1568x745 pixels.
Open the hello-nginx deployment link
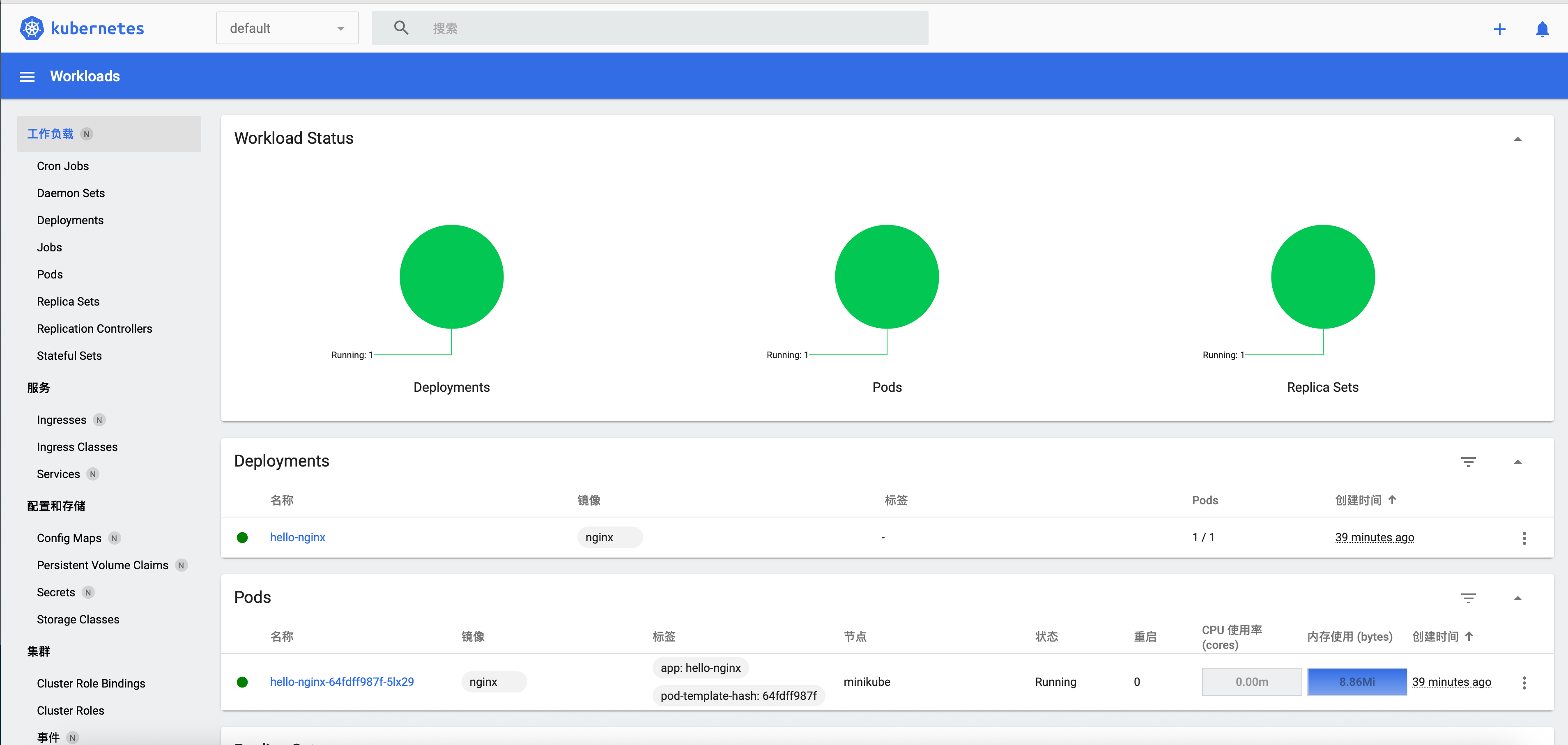pos(298,538)
